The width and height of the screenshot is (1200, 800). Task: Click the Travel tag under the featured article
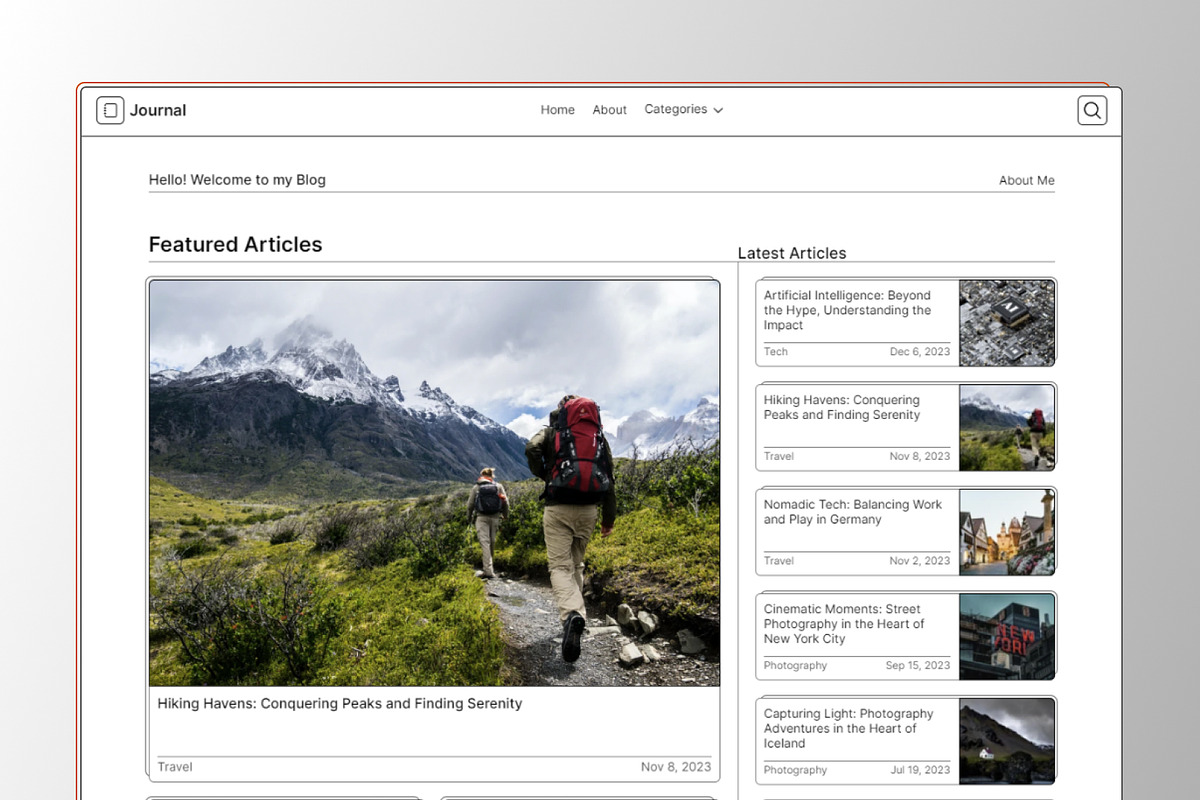coord(175,767)
